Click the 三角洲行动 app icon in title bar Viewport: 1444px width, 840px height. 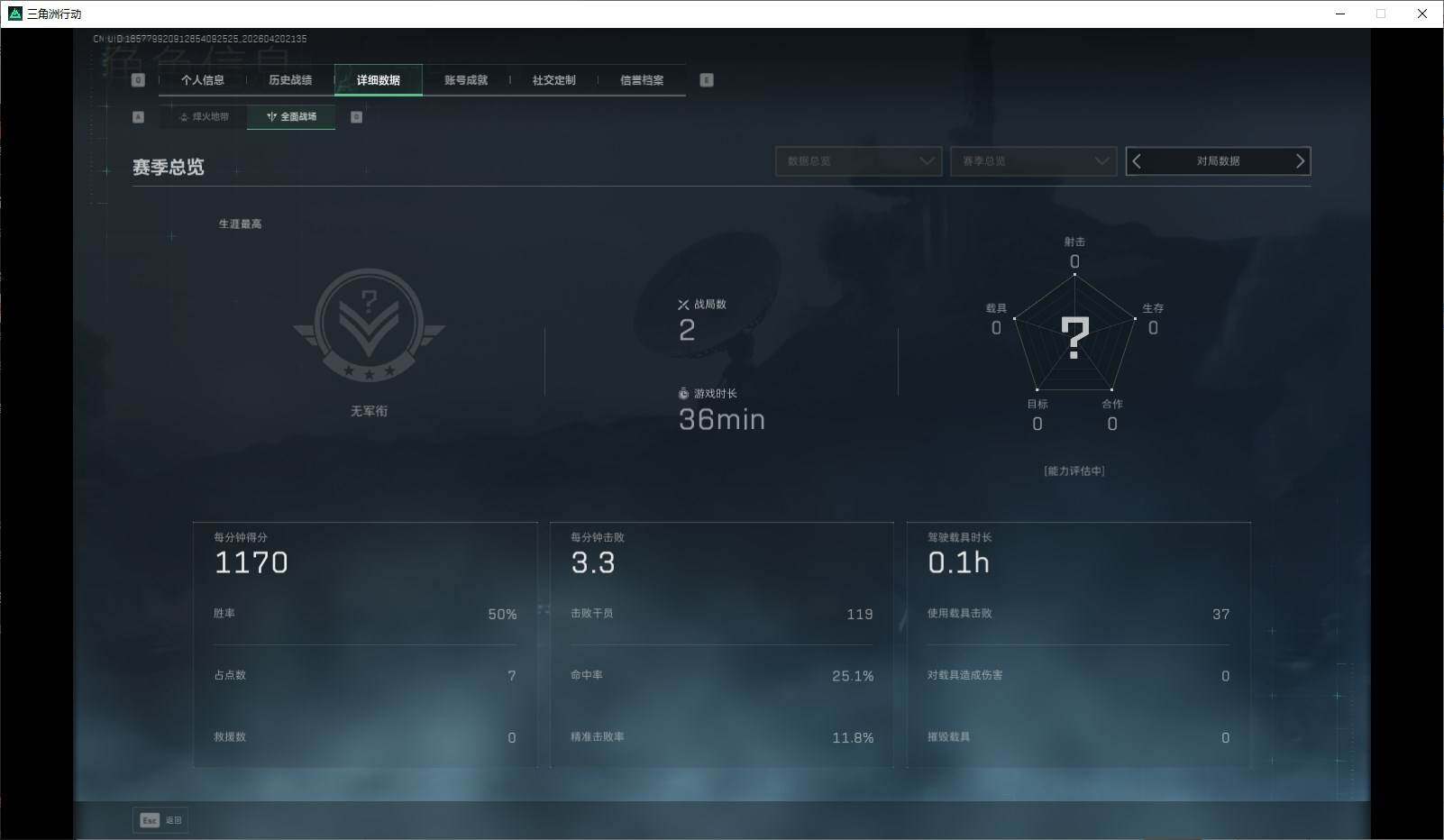[x=14, y=14]
